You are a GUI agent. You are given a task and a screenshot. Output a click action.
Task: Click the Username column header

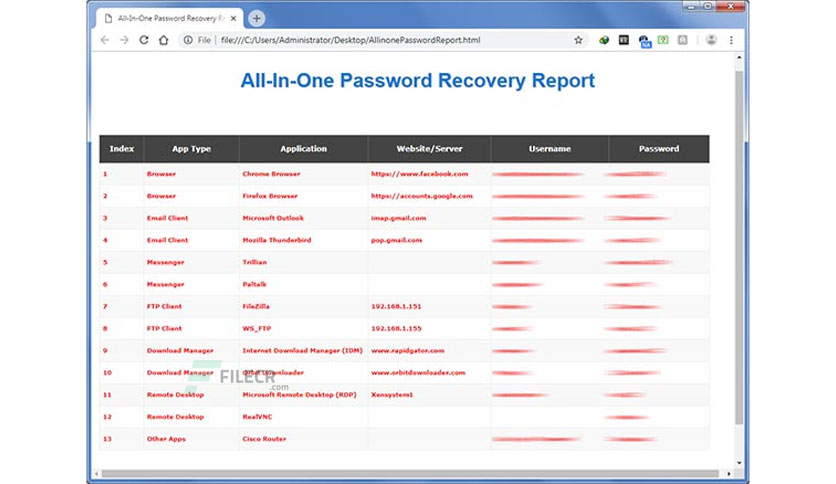[550, 149]
